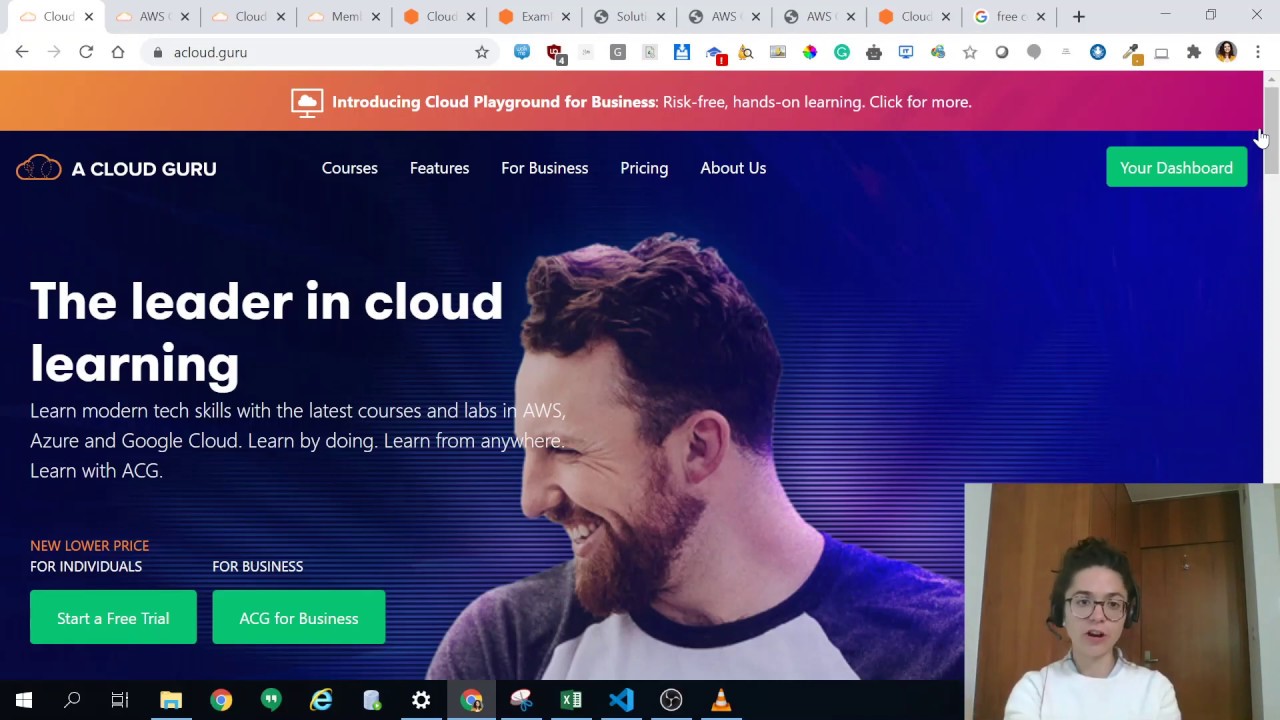Open the uBlock Origin shield extension

[555, 52]
